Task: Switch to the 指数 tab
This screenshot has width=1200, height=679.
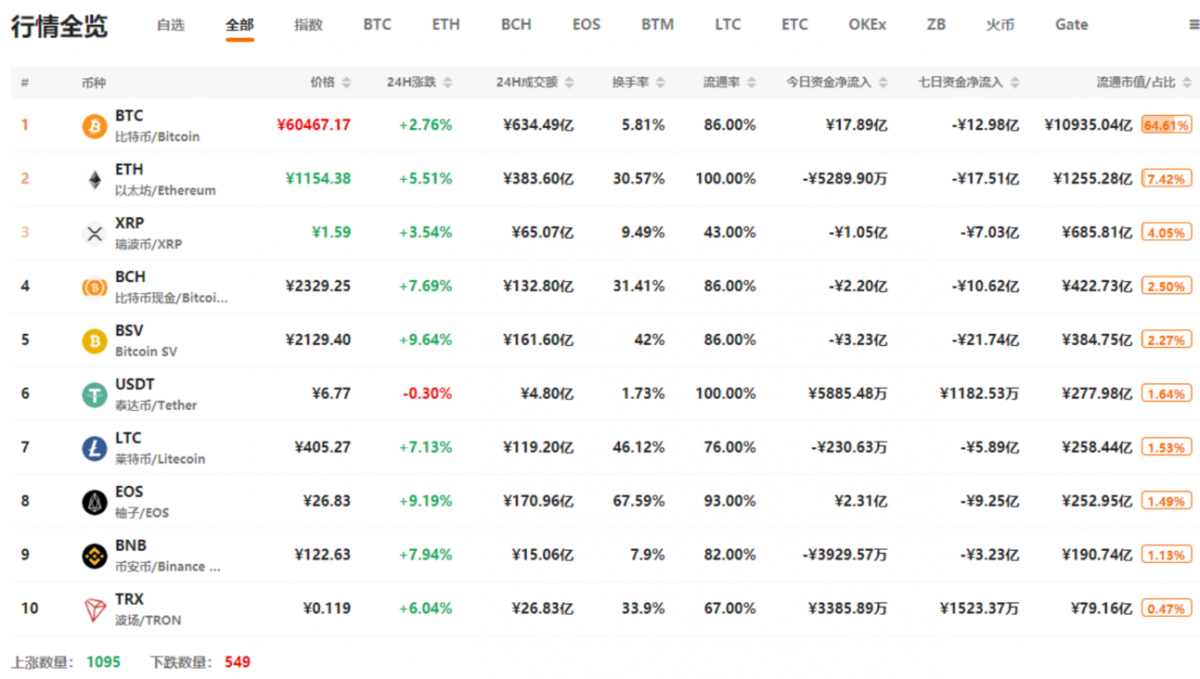Action: click(308, 25)
